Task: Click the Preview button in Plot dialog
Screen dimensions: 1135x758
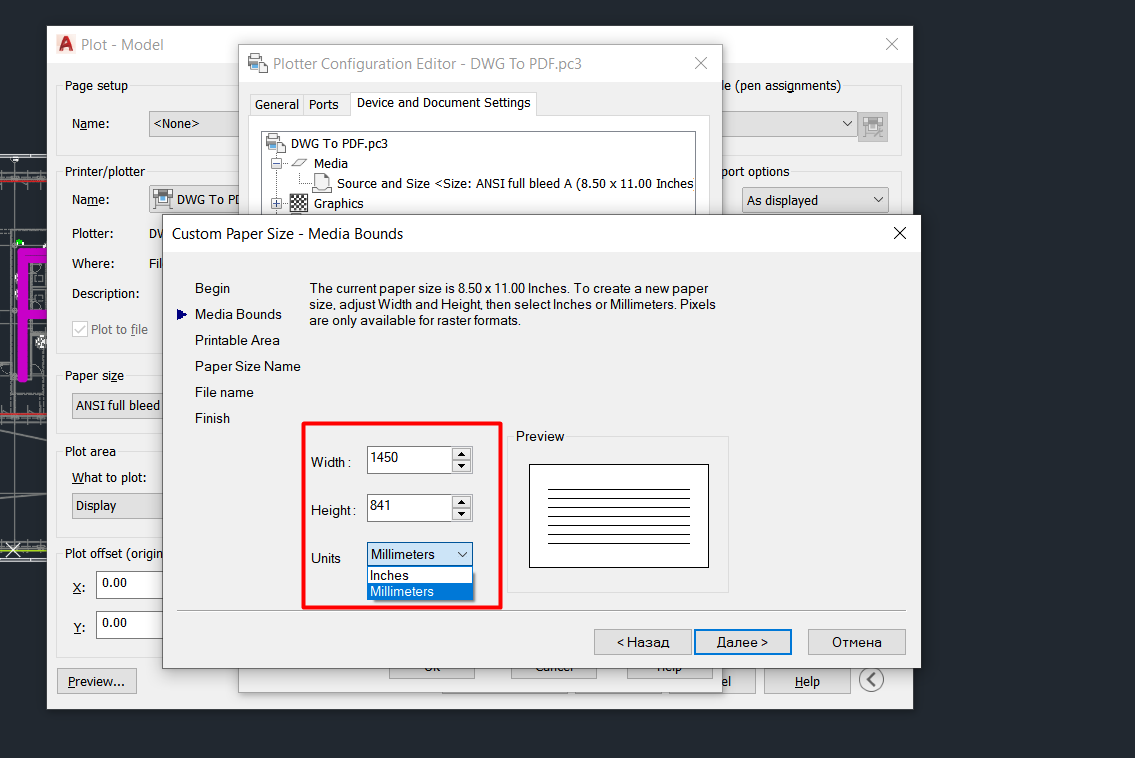Action: (x=96, y=681)
